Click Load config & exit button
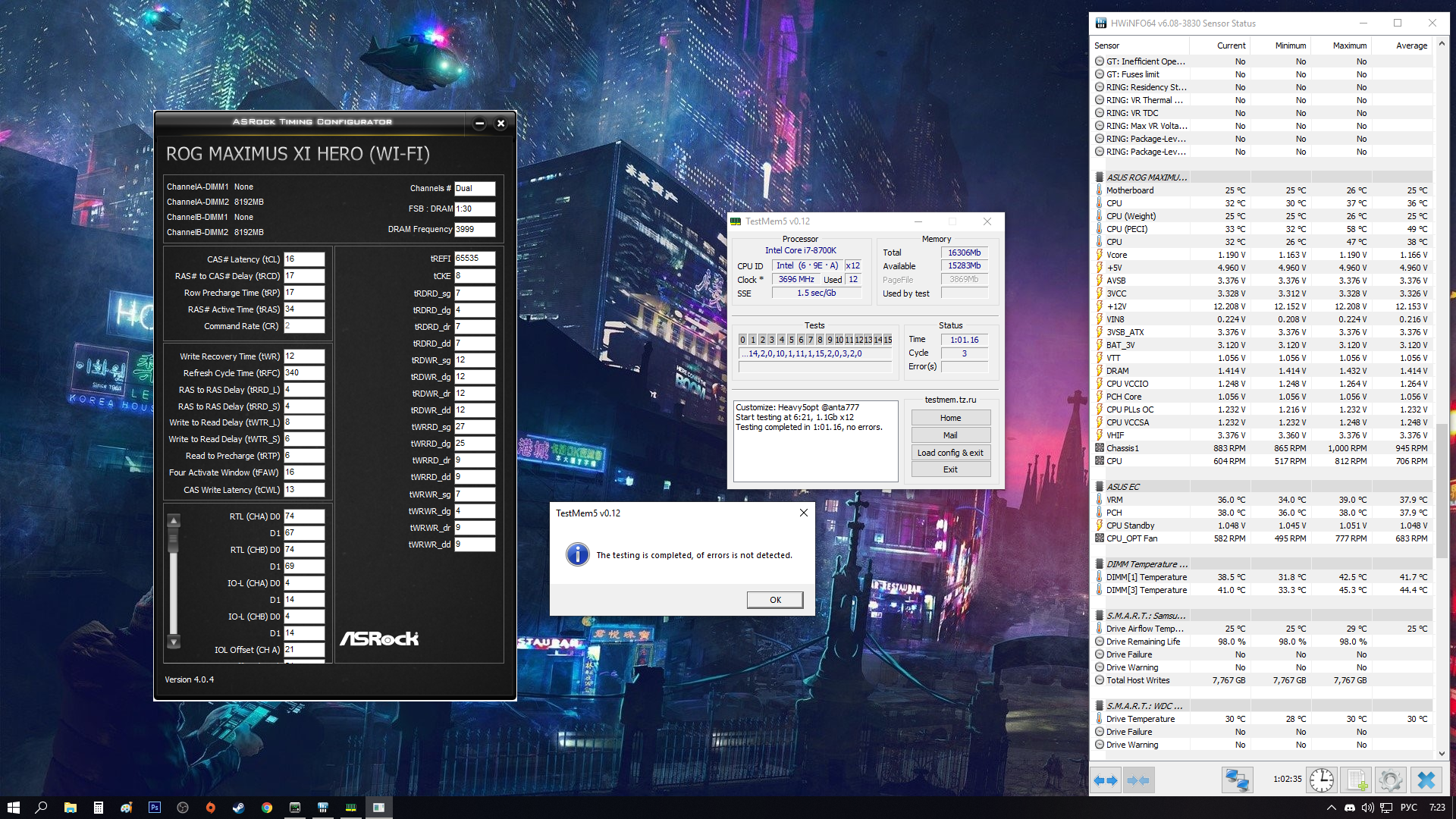This screenshot has height=819, width=1456. pos(950,453)
